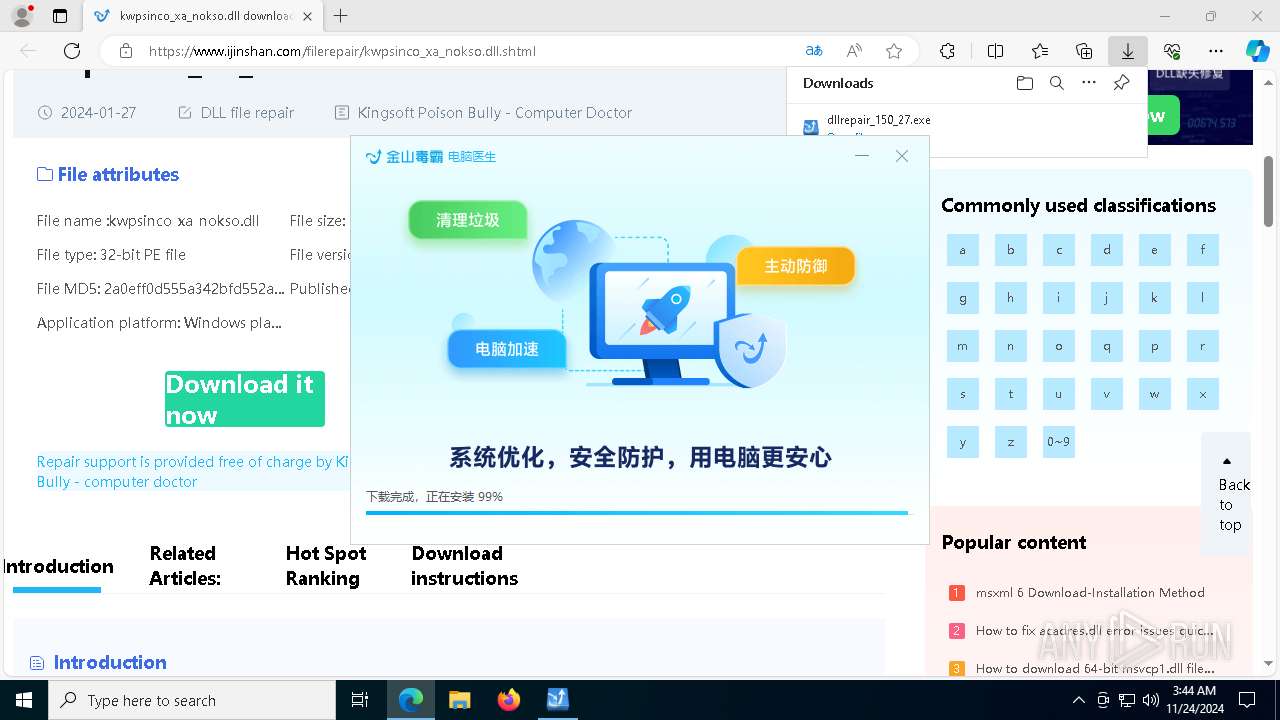Viewport: 1280px width, 720px height.
Task: Click the 主动防御 orange label
Action: pos(796,266)
